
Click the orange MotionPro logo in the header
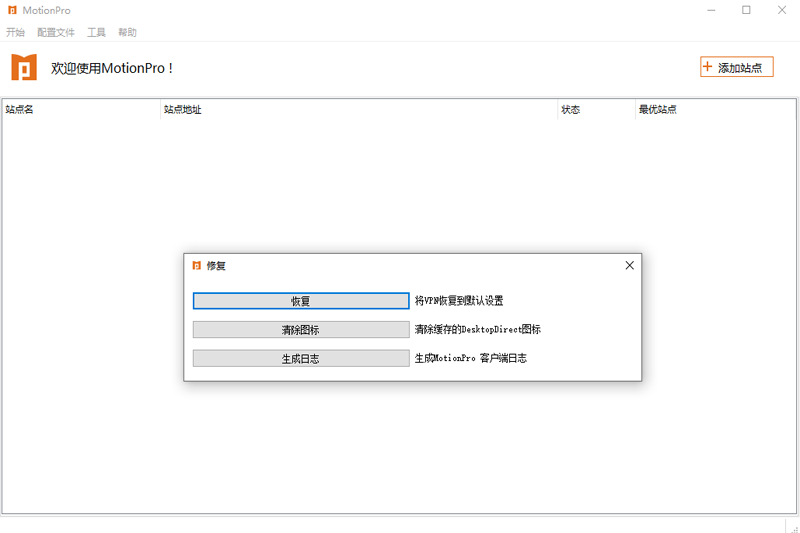[24, 67]
